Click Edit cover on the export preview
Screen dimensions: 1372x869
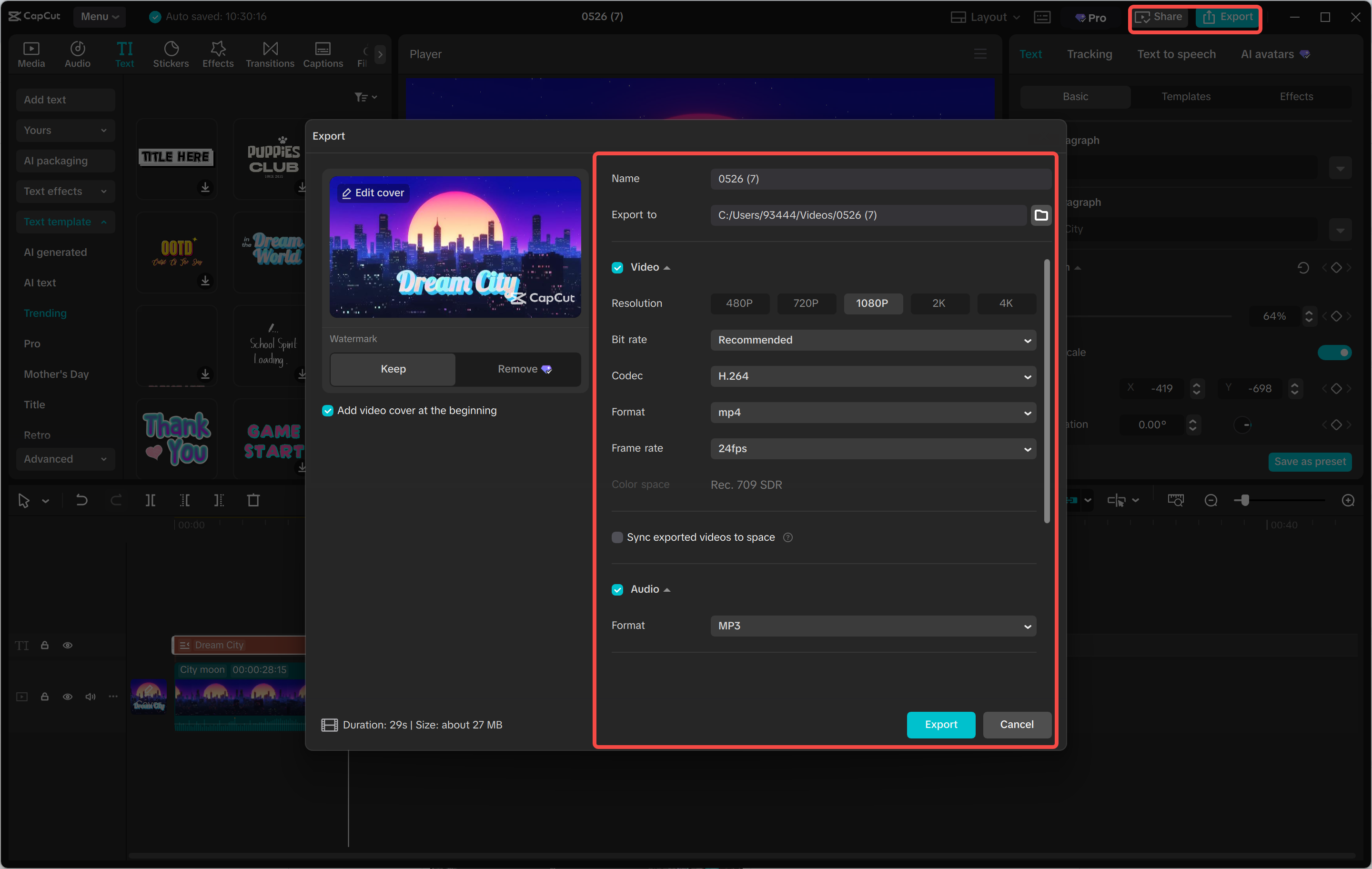point(373,192)
